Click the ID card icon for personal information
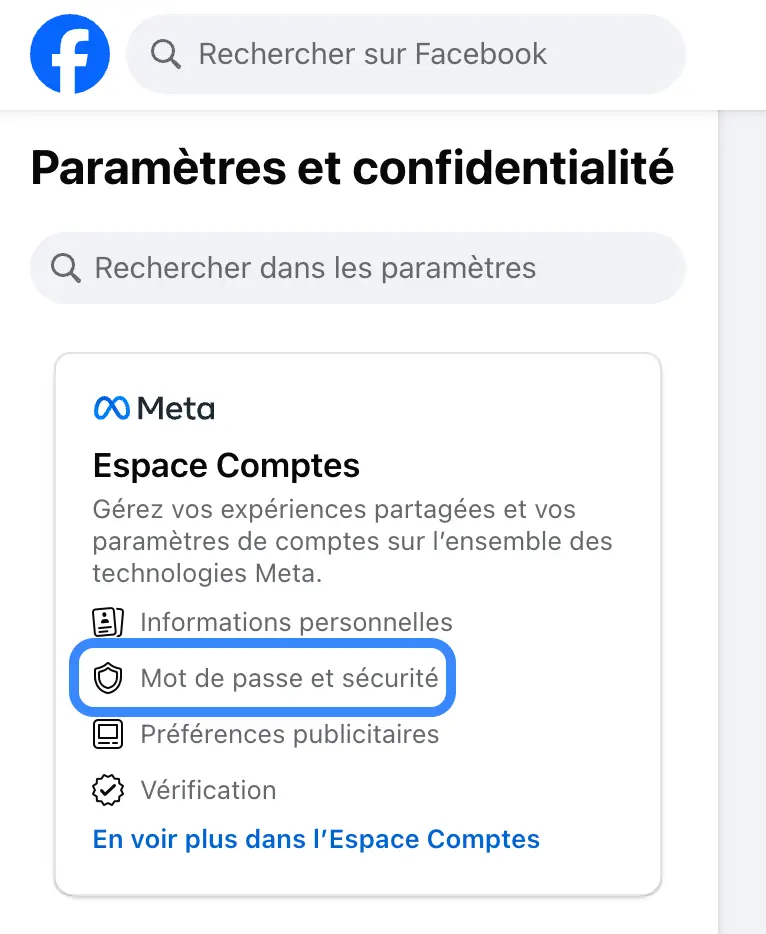This screenshot has width=766, height=934. [x=107, y=622]
